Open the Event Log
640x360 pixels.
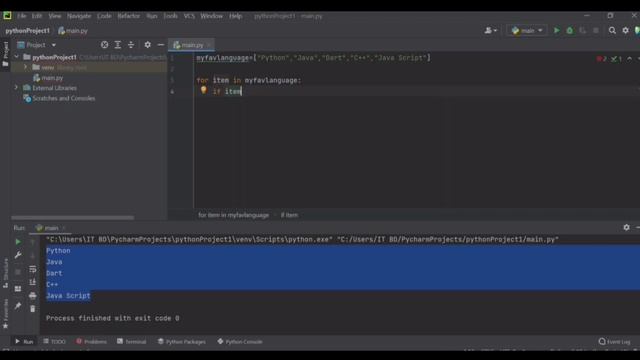click(615, 341)
